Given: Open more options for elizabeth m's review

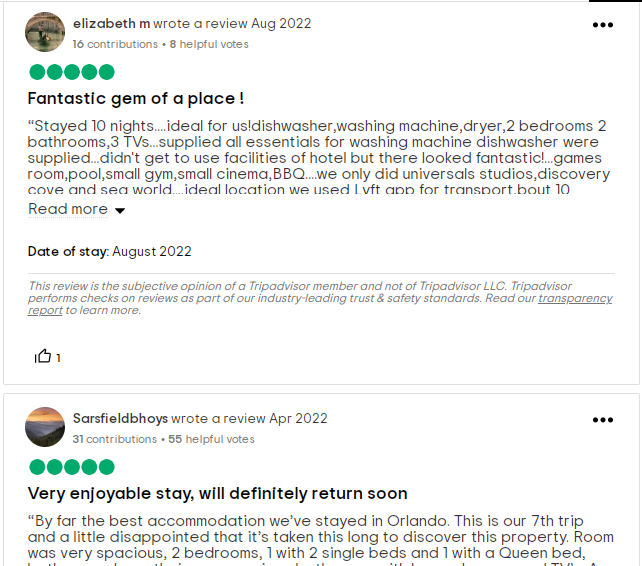Looking at the screenshot, I should click(603, 25).
